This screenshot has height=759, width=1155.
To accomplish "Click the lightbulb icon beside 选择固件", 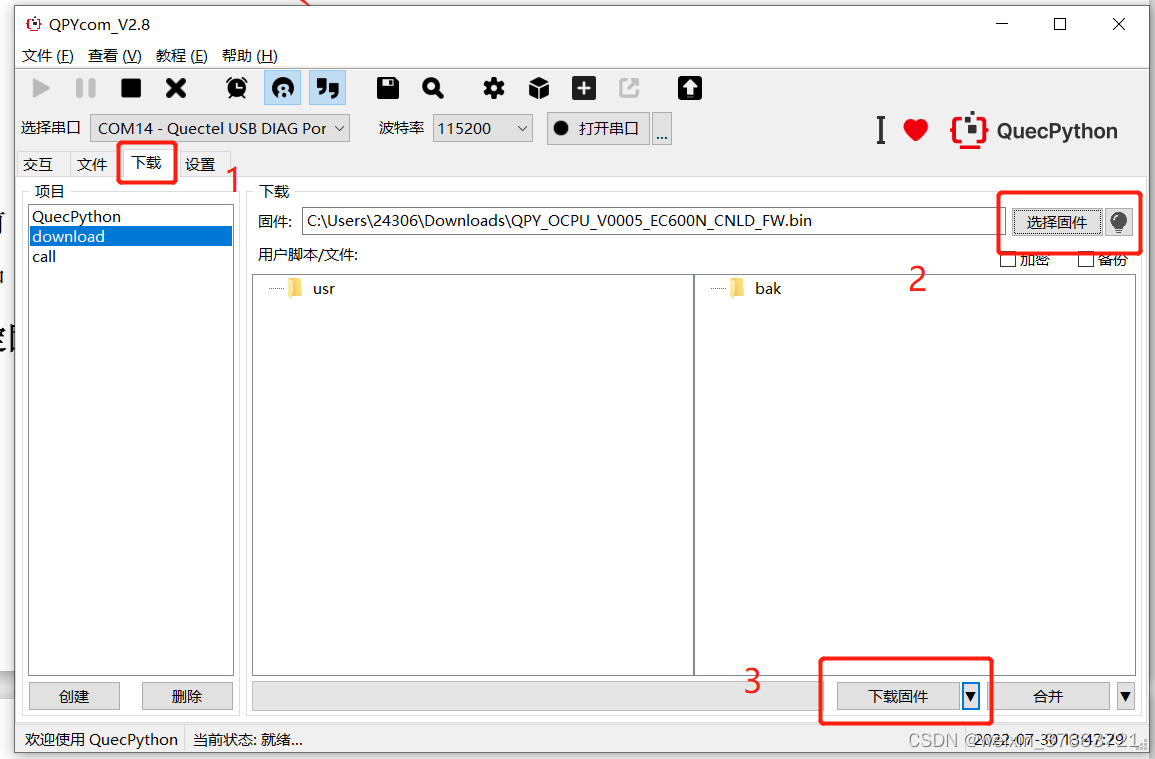I will click(1118, 222).
